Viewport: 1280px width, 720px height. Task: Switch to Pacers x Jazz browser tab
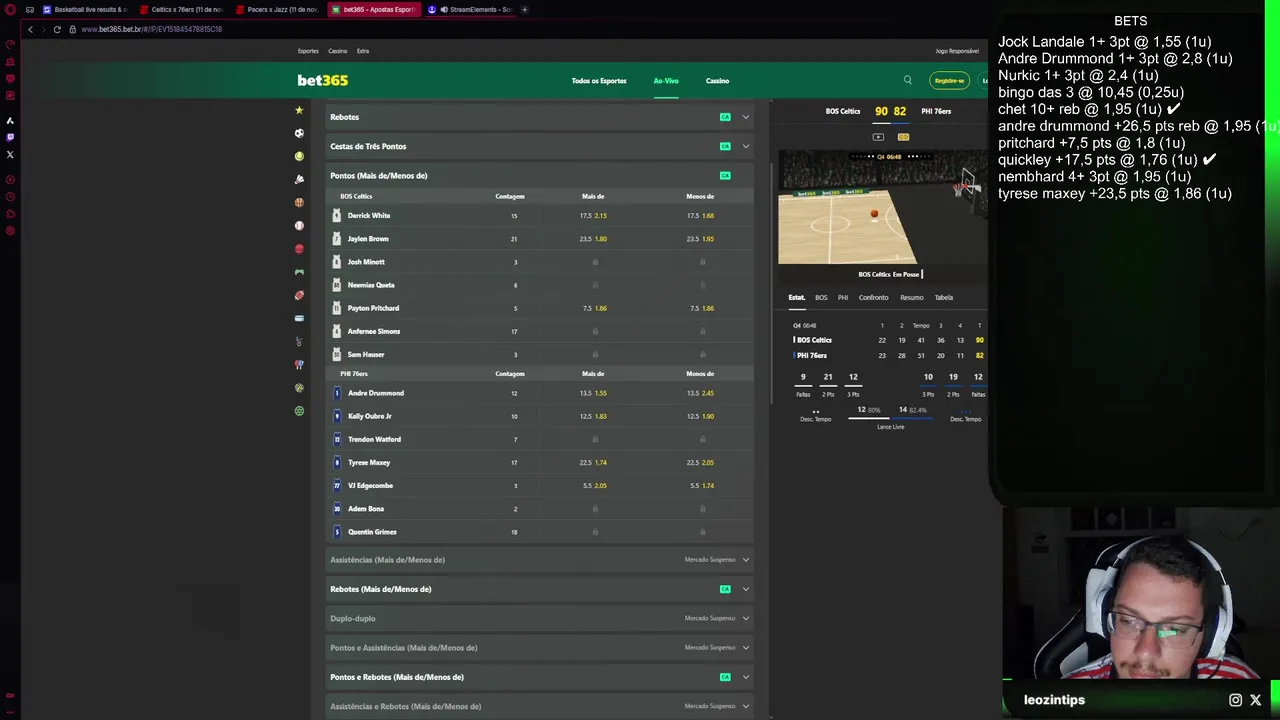(278, 10)
